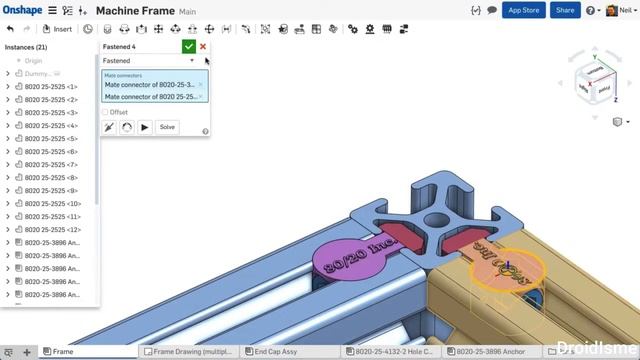Enable the Offset checkbox
640x360 pixels.
tap(105, 112)
